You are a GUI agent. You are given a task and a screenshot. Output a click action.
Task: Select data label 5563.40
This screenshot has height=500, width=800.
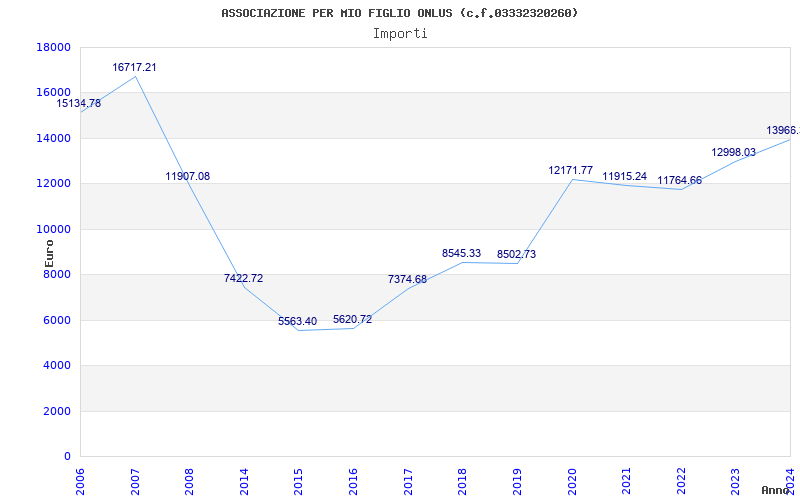coord(297,321)
